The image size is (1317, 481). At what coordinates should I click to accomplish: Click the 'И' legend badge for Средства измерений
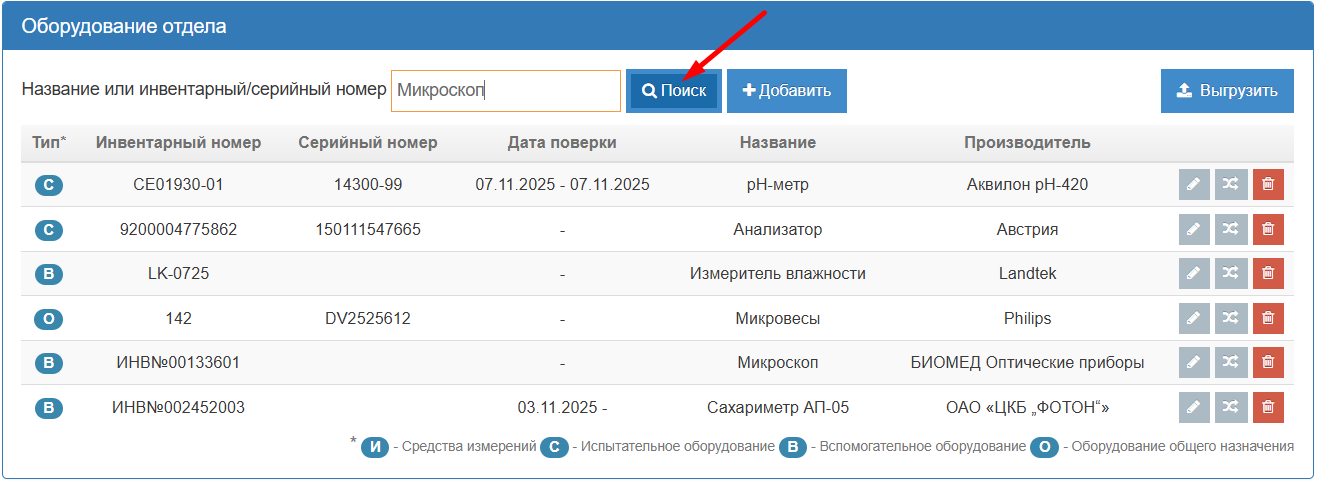click(x=375, y=447)
